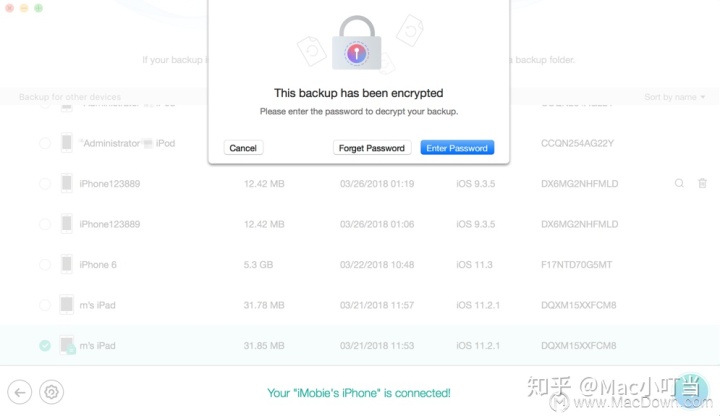The width and height of the screenshot is (720, 416).
Task: Click the Backup for other devices header
Action: pyautogui.click(x=70, y=97)
